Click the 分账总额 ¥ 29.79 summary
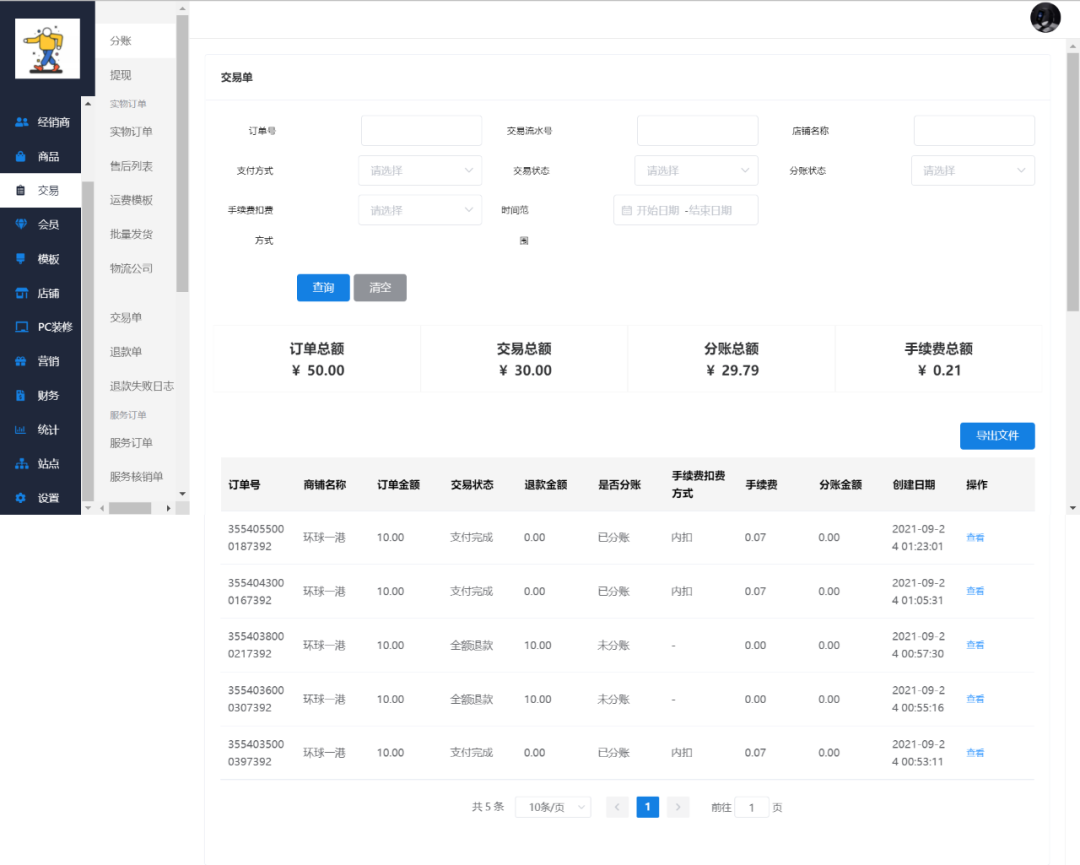This screenshot has width=1080, height=865. pyautogui.click(x=731, y=359)
